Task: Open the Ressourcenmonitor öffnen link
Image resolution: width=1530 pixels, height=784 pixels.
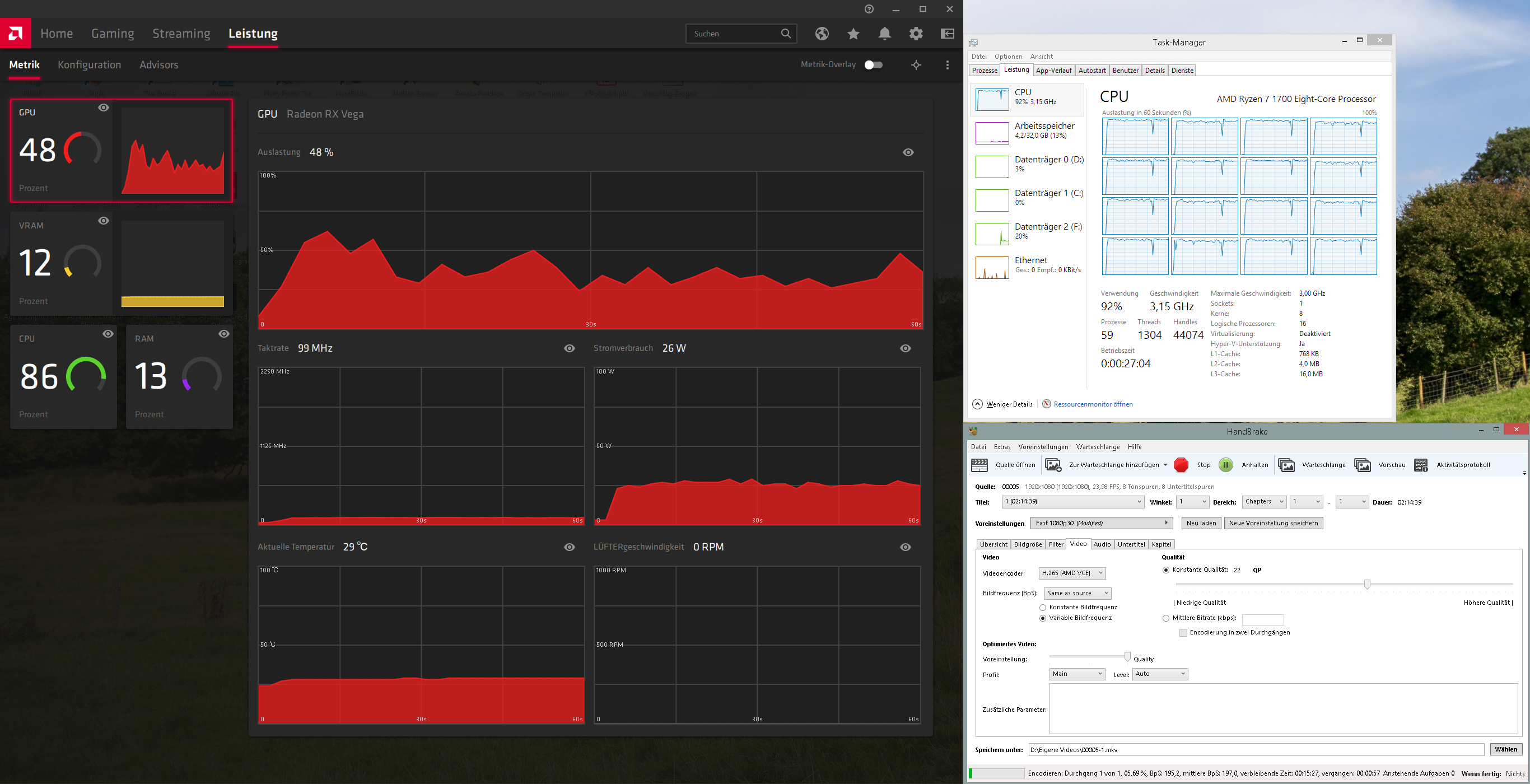Action: point(1092,404)
